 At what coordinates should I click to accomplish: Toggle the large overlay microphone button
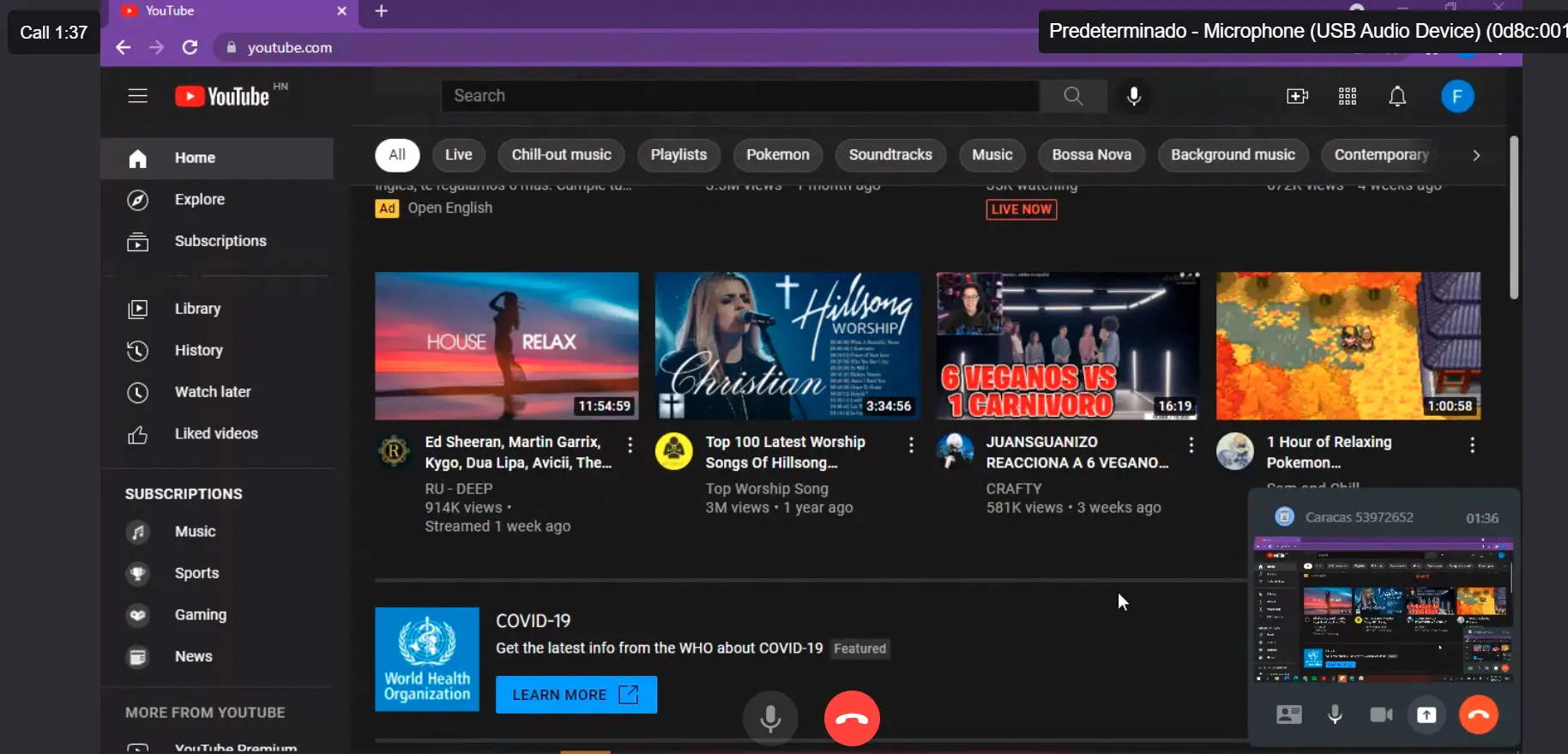click(x=770, y=718)
